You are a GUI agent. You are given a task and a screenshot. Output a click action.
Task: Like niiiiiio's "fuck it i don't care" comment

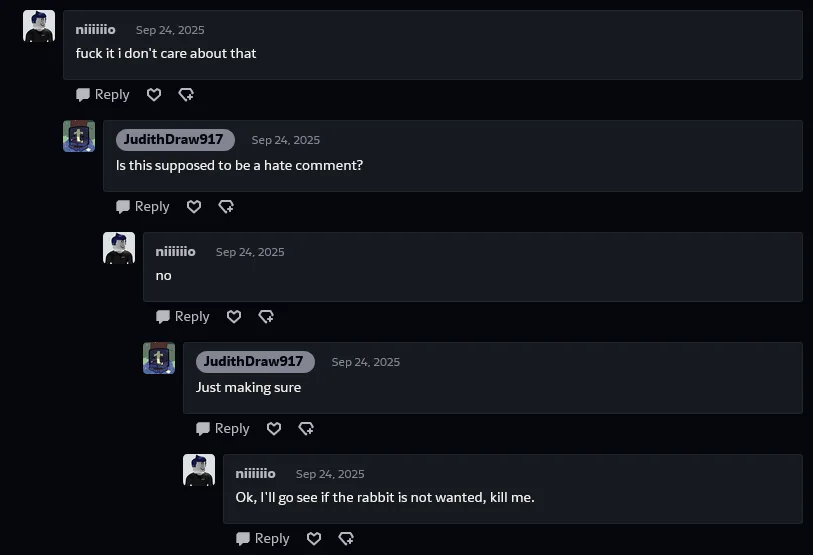click(154, 95)
